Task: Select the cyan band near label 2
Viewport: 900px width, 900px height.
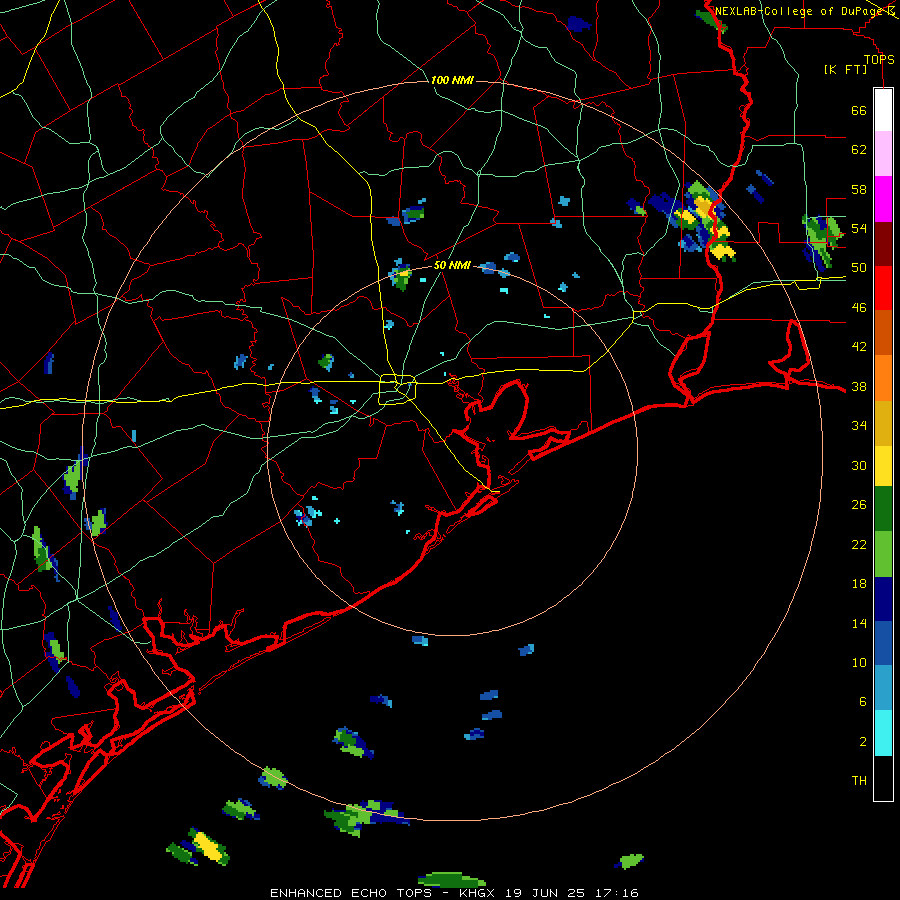Action: tap(883, 733)
